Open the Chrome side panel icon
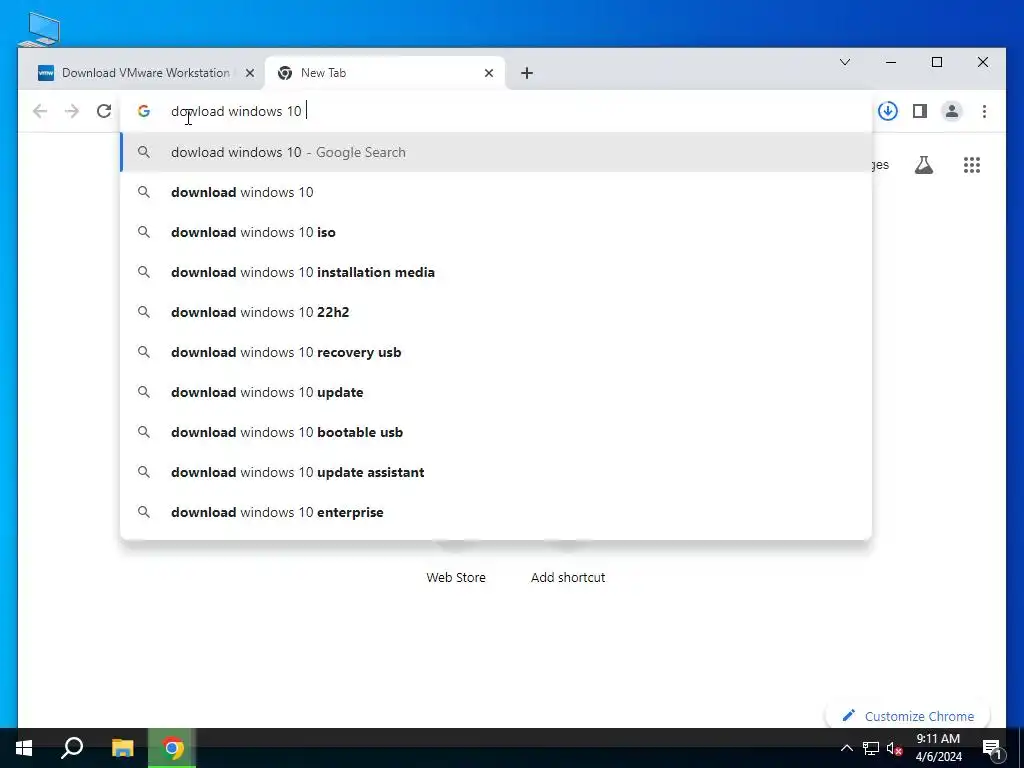This screenshot has width=1024, height=768. pos(920,111)
